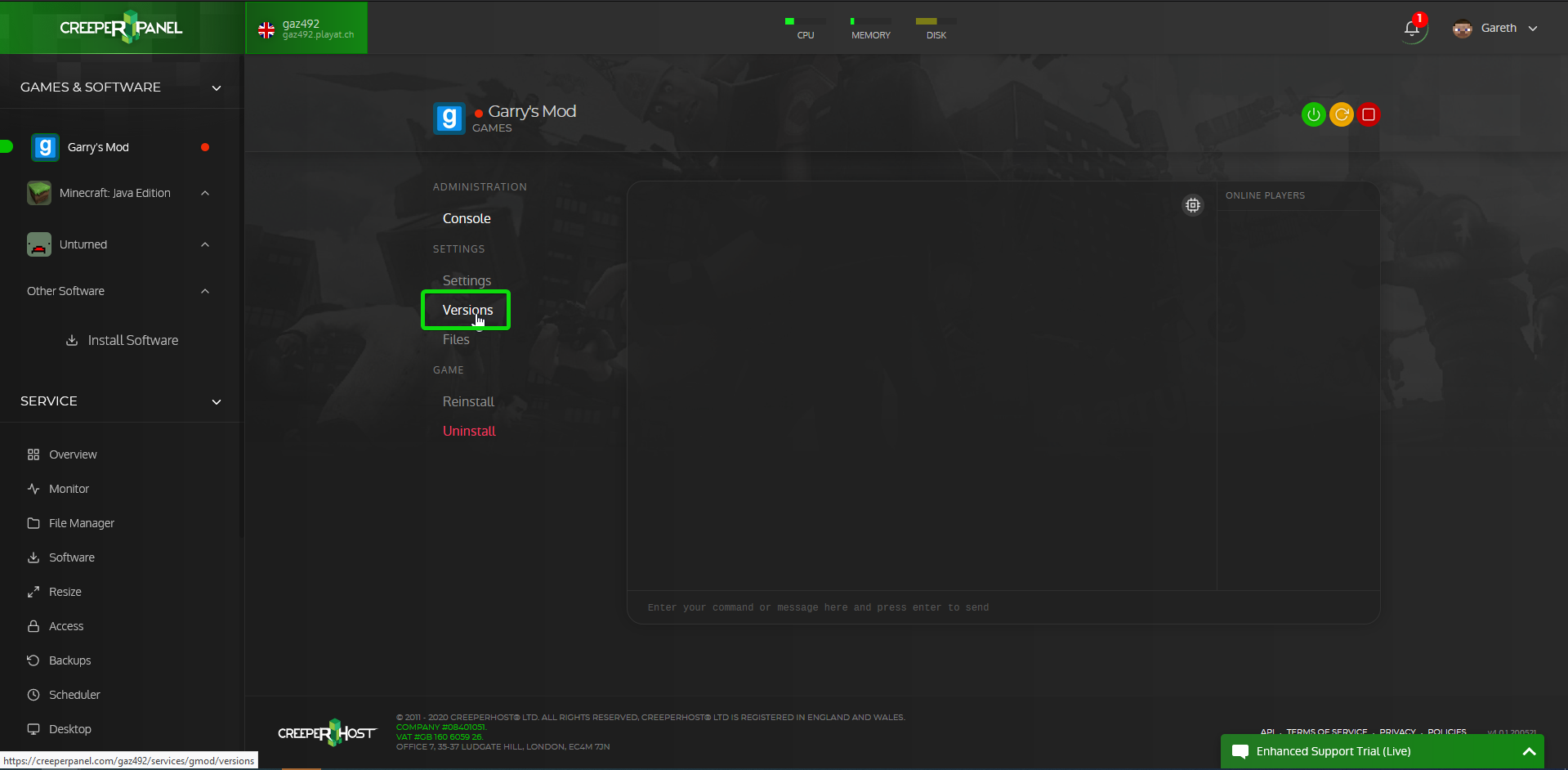Click the Software download icon
1568x770 pixels.
click(x=34, y=557)
